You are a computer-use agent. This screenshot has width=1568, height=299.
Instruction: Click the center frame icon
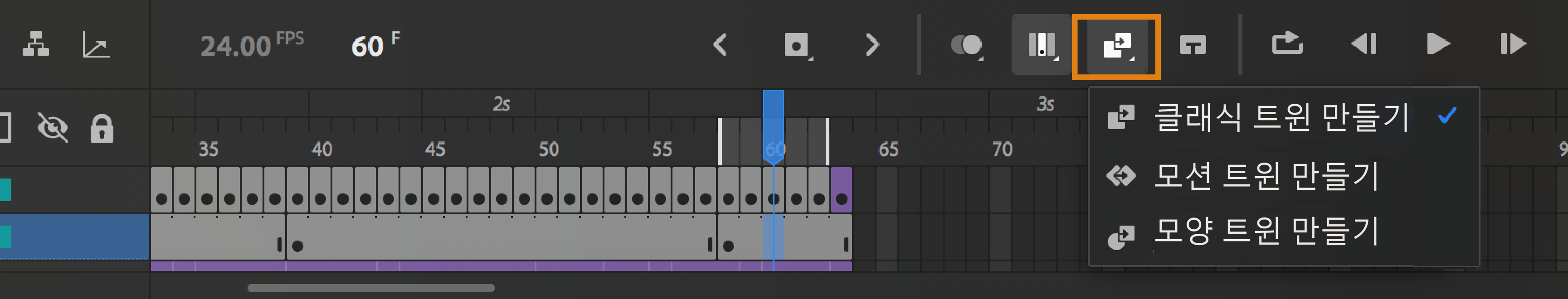coord(1193,44)
